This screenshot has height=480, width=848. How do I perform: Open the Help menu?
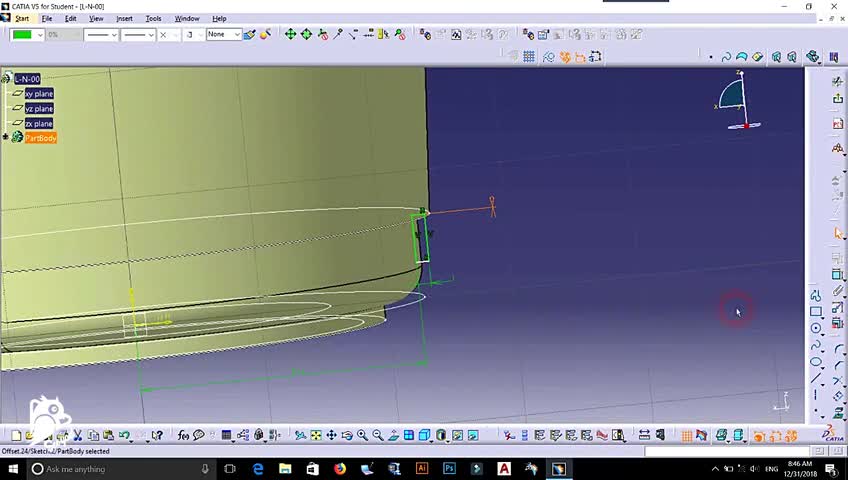[x=219, y=18]
